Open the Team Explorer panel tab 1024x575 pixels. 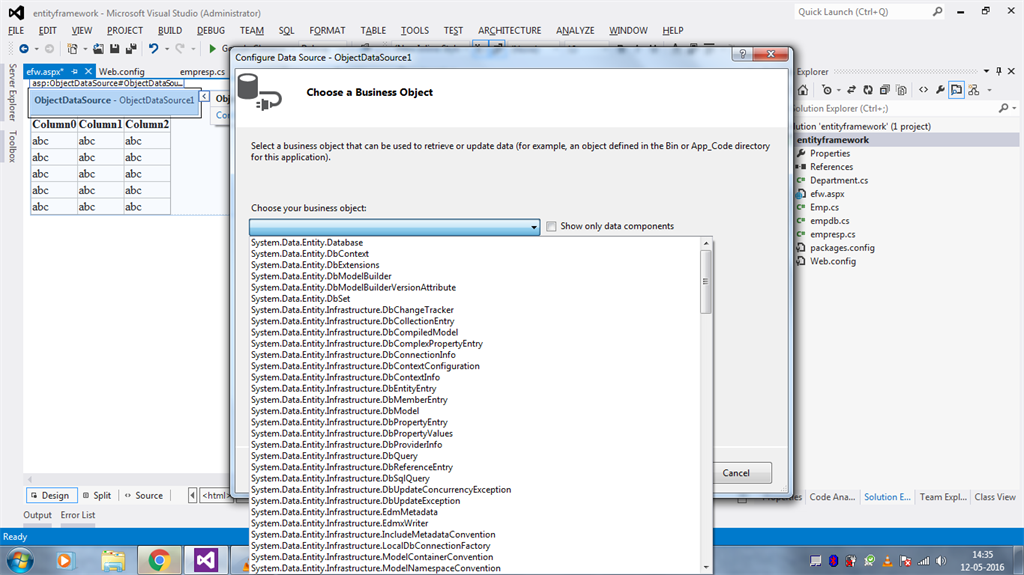coord(943,497)
